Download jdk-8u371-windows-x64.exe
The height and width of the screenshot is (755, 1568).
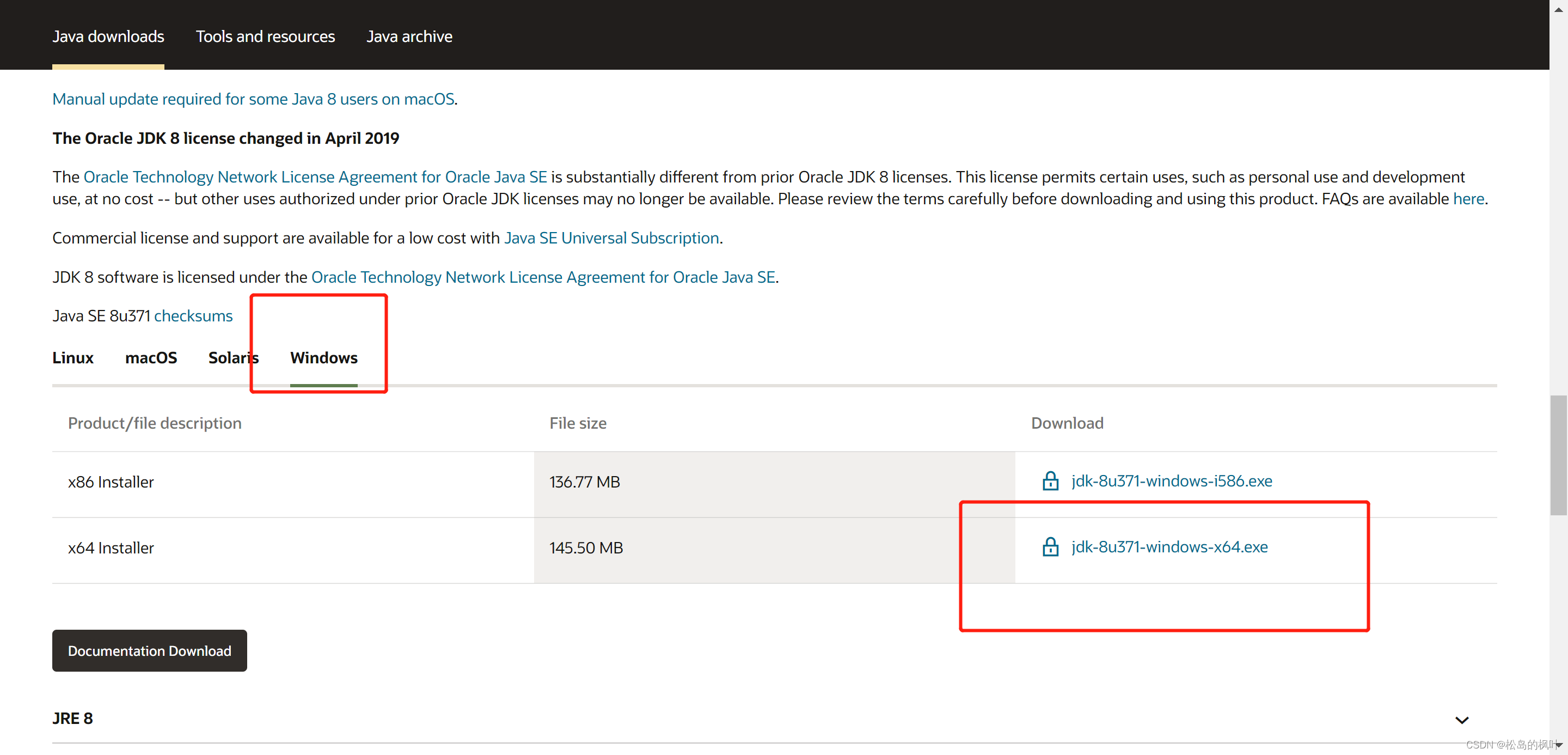point(1169,547)
